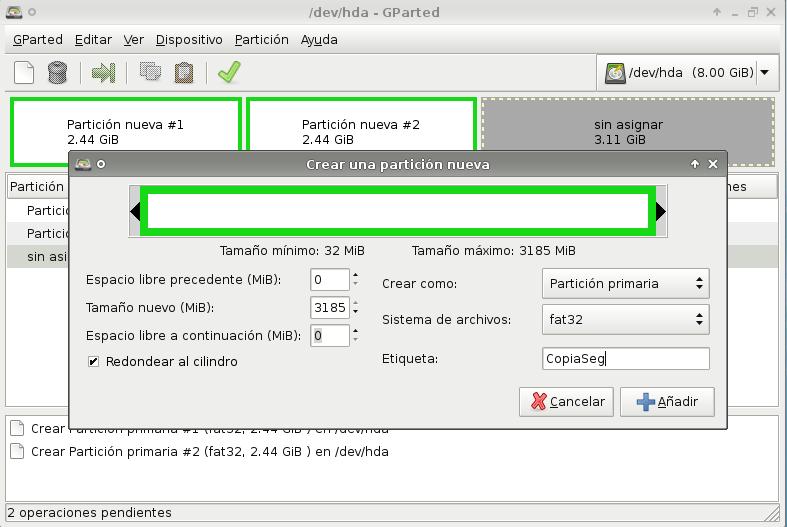787x527 pixels.
Task: Select the sin asignar 3.11 GiB block
Action: (x=628, y=131)
